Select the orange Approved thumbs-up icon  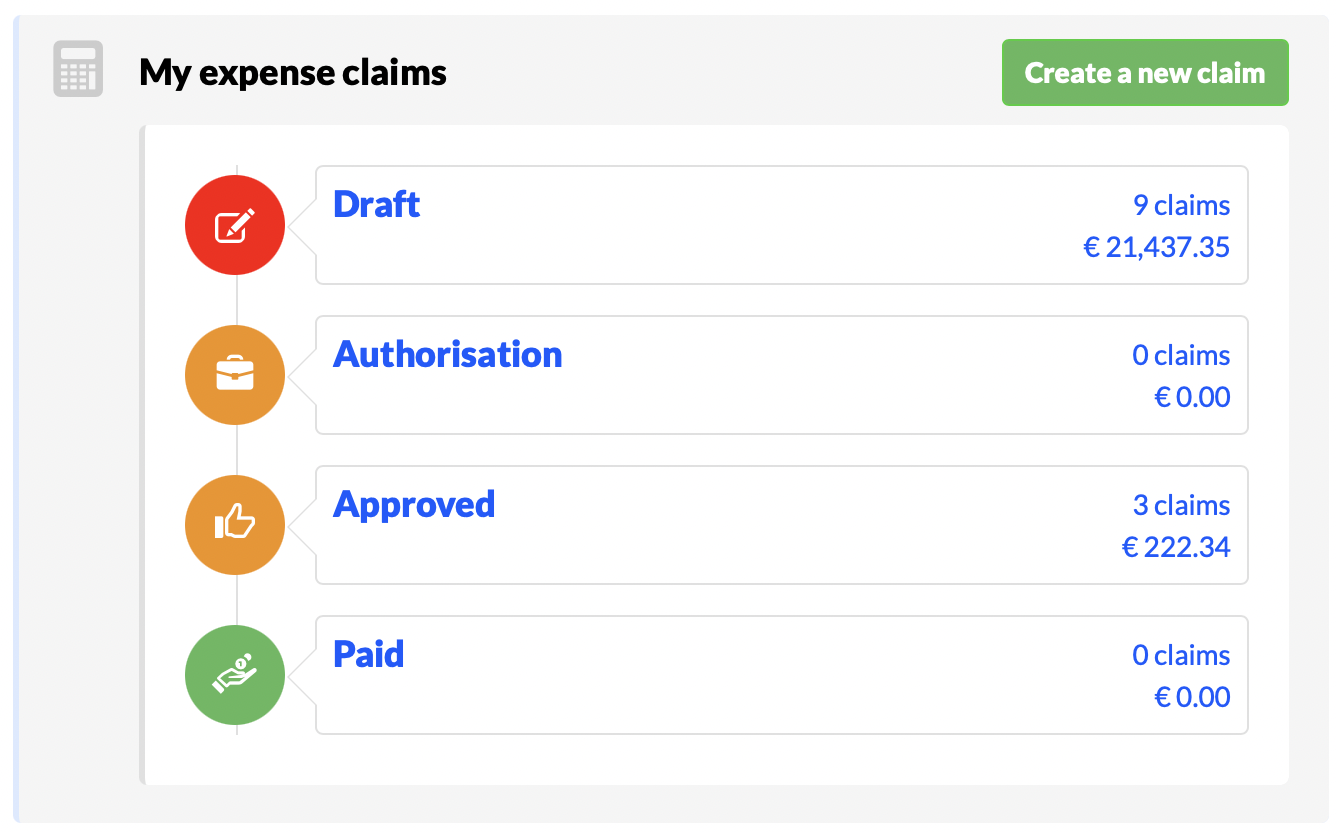tap(235, 525)
